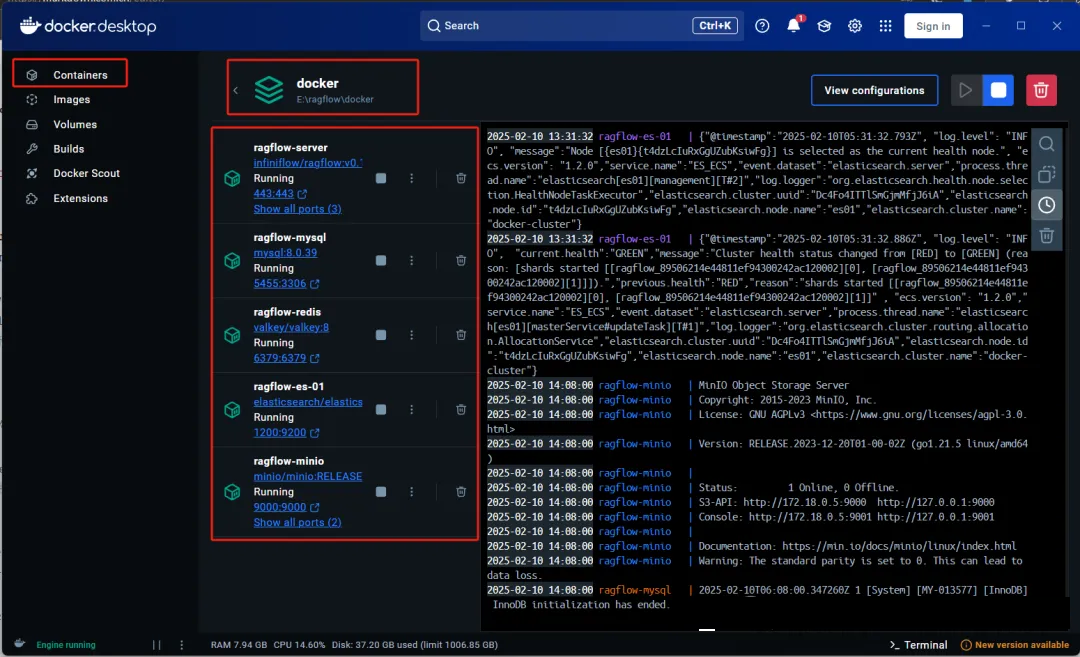Screen dimensions: 1080x657
Task: Select the ragflow-mysql container name
Action: click(x=289, y=237)
